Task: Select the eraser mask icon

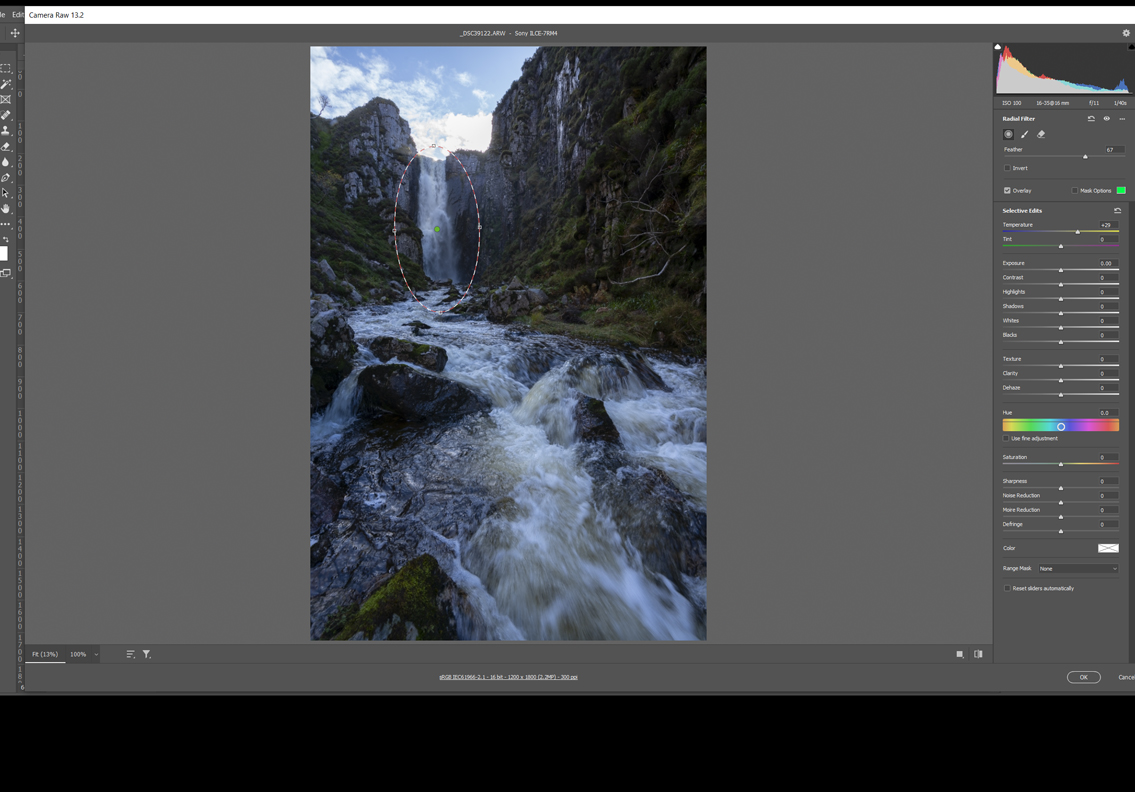Action: coord(1041,134)
